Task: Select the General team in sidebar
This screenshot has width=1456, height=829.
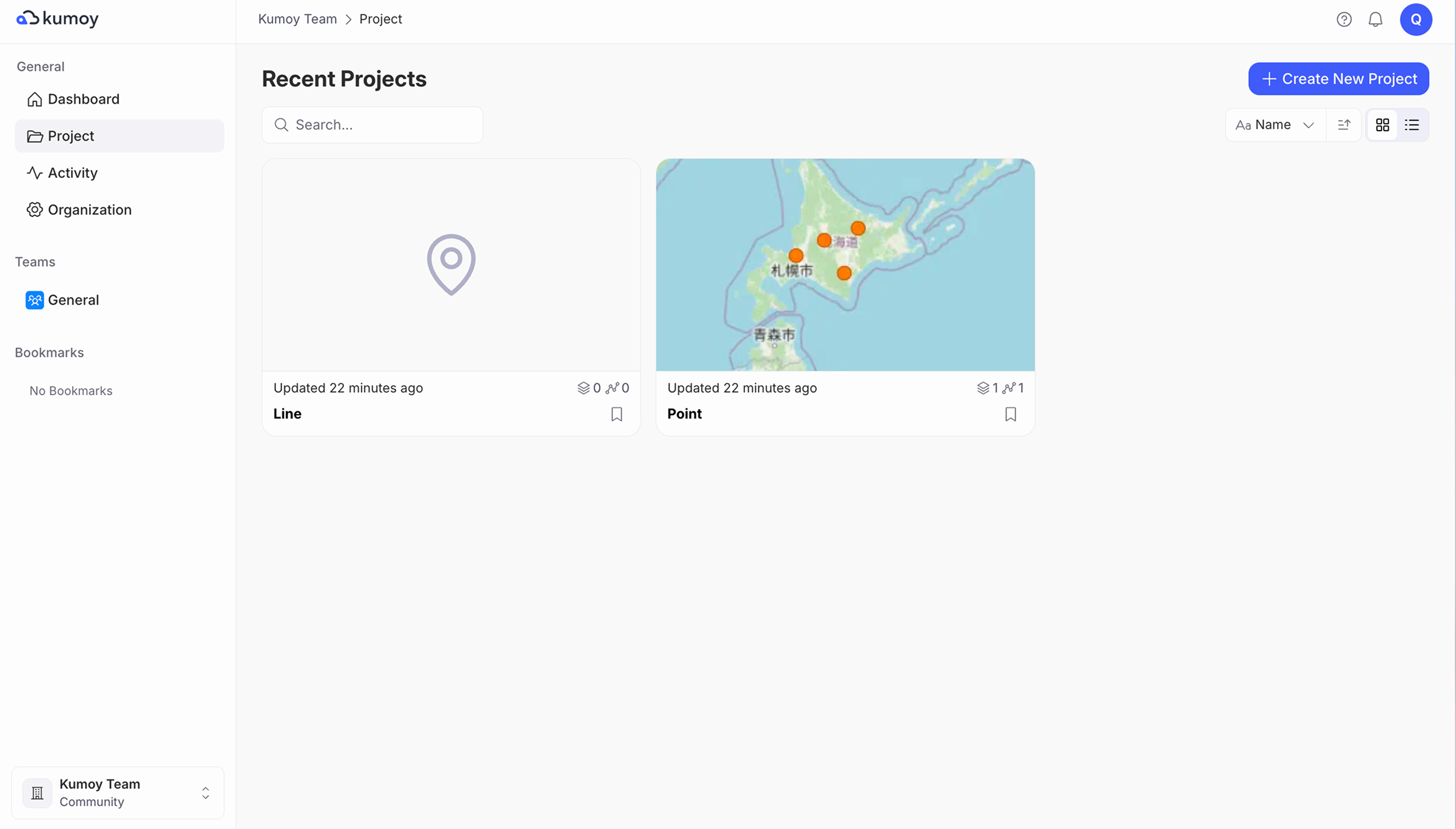Action: tap(73, 299)
